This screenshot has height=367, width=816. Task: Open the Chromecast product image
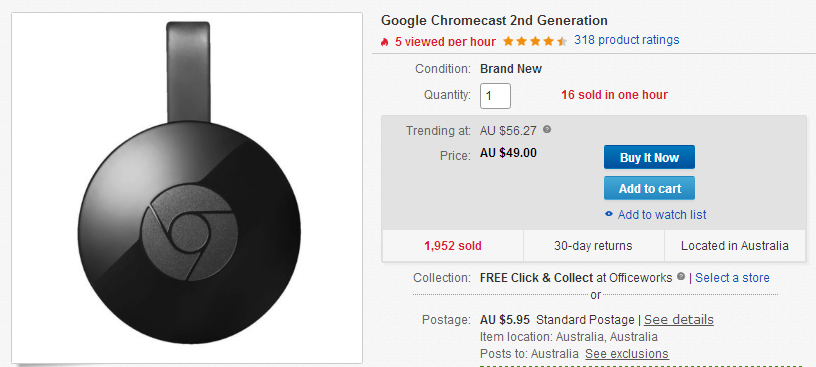187,188
